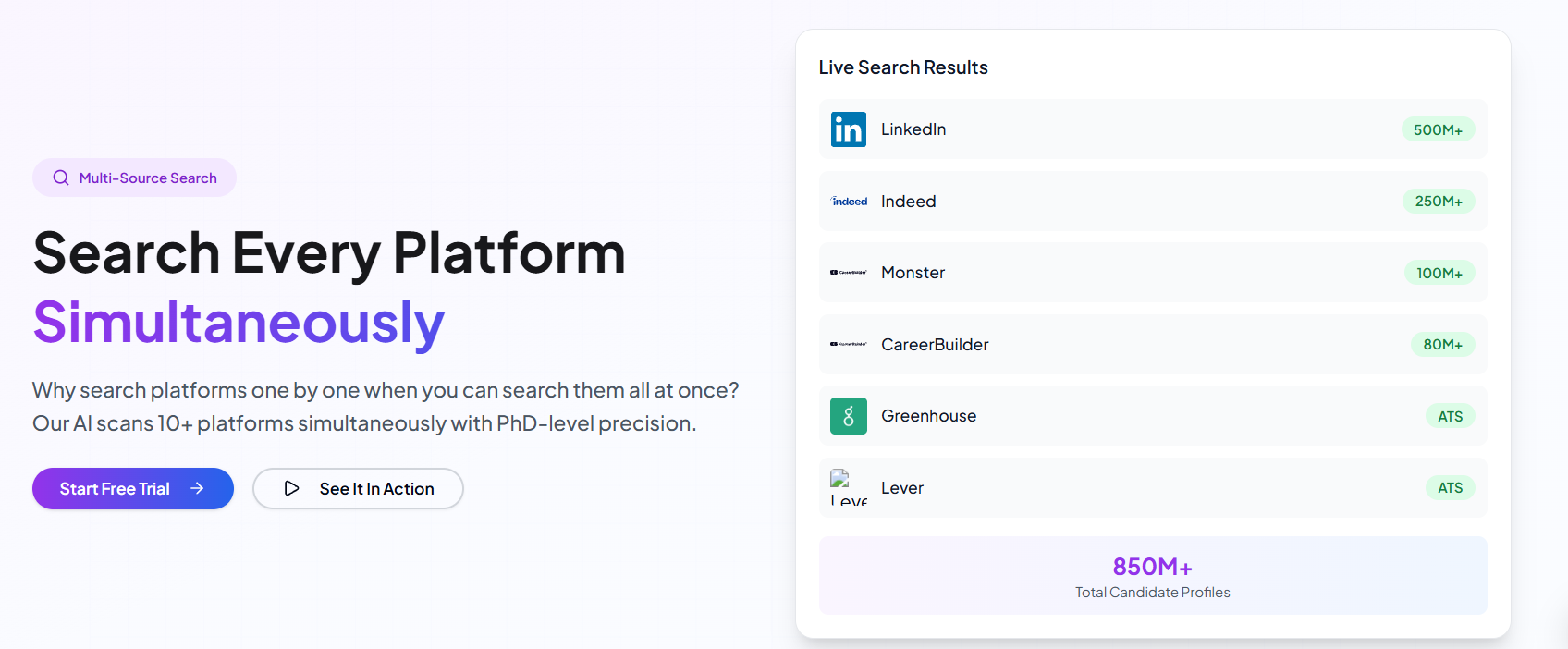Select the CareerBuilder result name
This screenshot has width=1568, height=649.
point(935,344)
